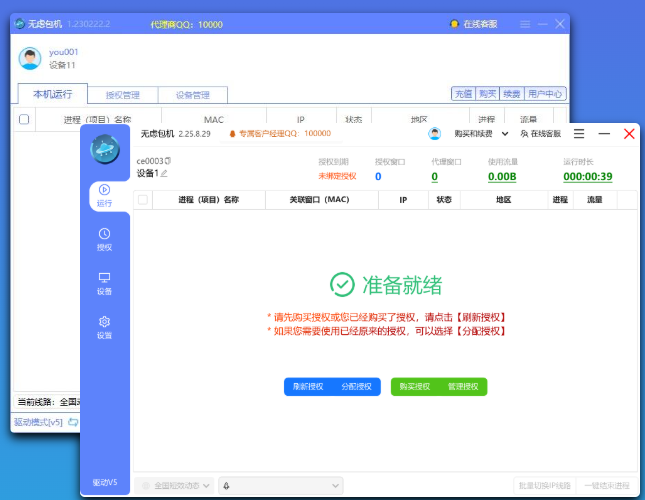The image size is (645, 500).
Task: Click the you001 username in back window
Action: tap(63, 52)
